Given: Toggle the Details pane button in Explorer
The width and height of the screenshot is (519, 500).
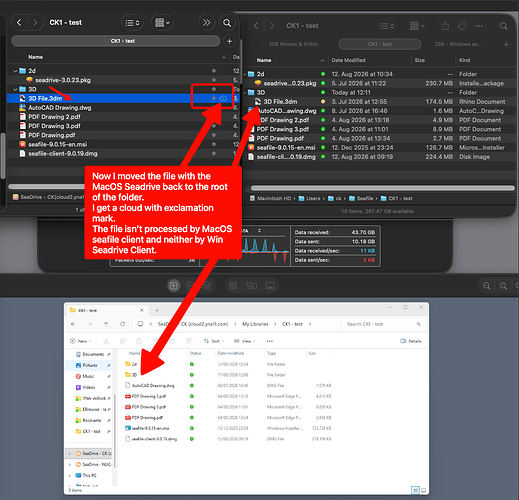Looking at the screenshot, I should click(410, 341).
